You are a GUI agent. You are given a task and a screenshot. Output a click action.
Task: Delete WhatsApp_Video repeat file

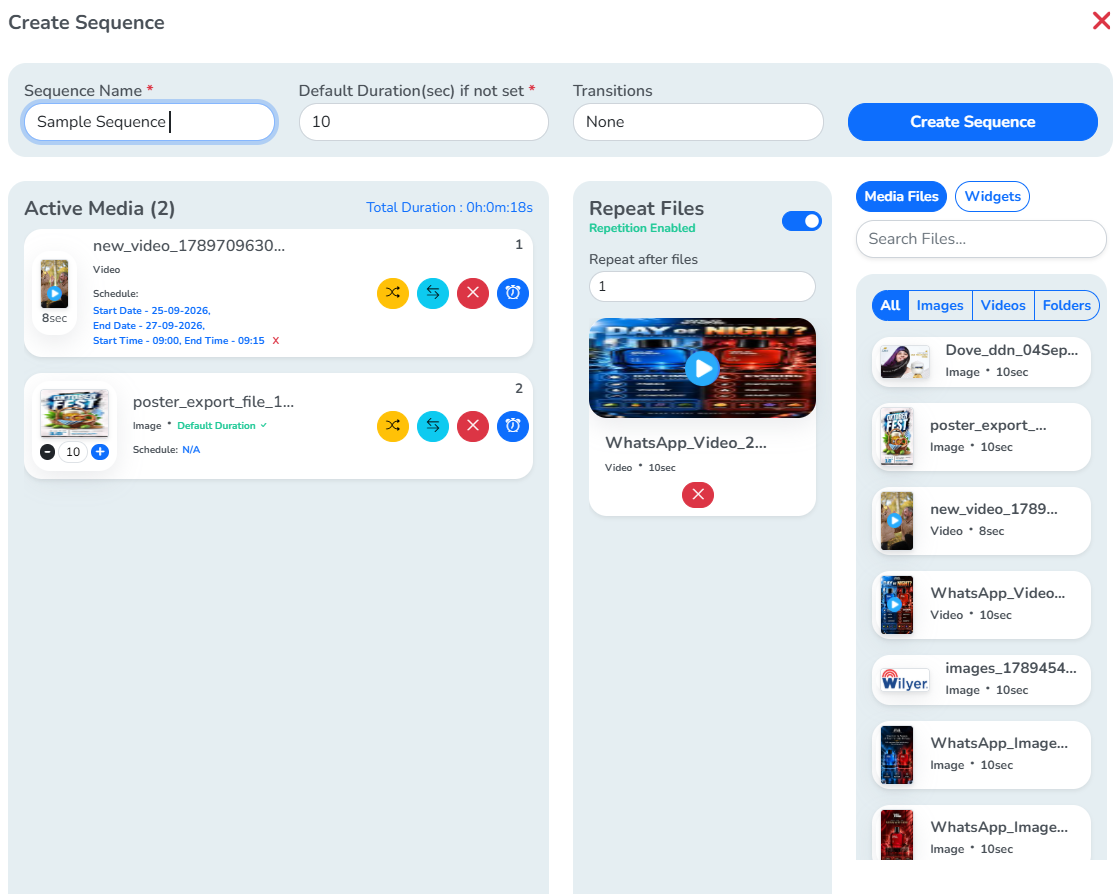pos(698,495)
